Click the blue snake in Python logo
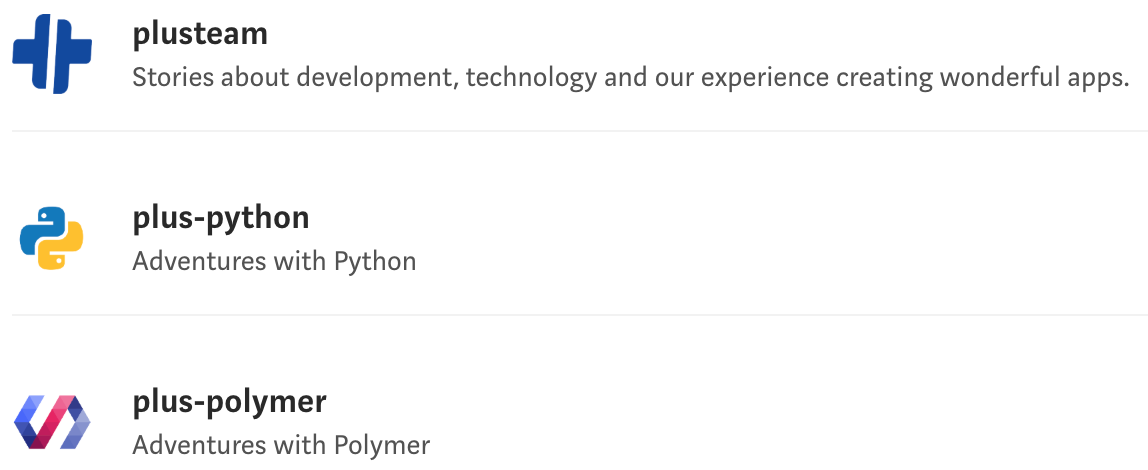The width and height of the screenshot is (1148, 470). tap(40, 228)
